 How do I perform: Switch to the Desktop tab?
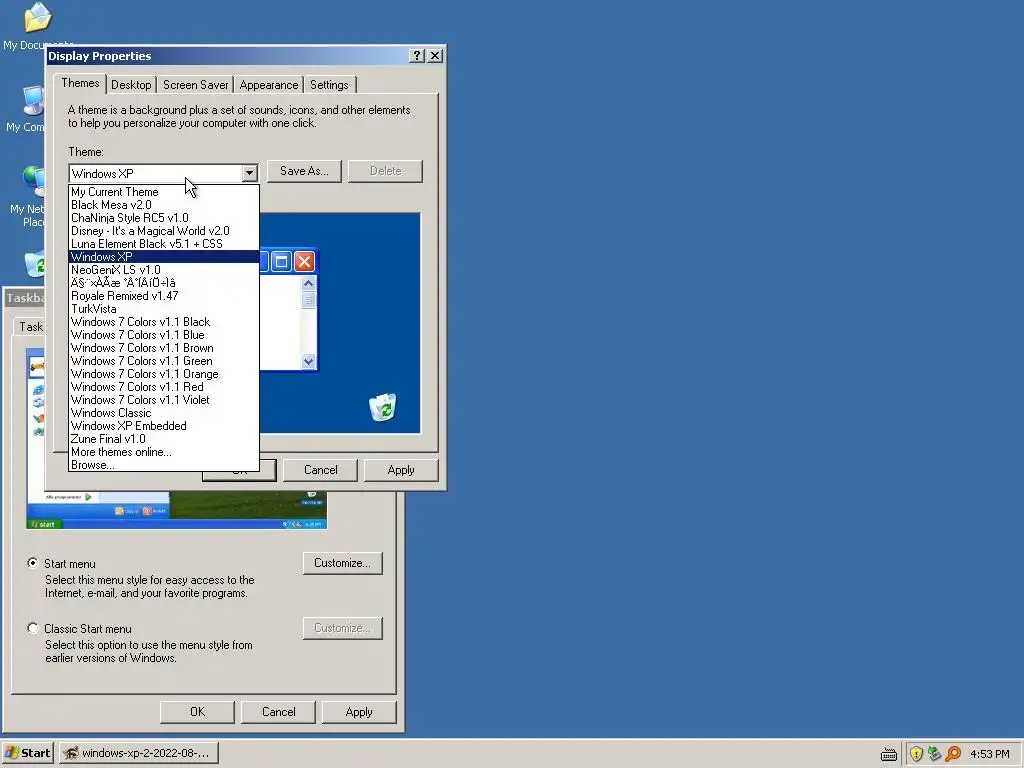[x=131, y=85]
